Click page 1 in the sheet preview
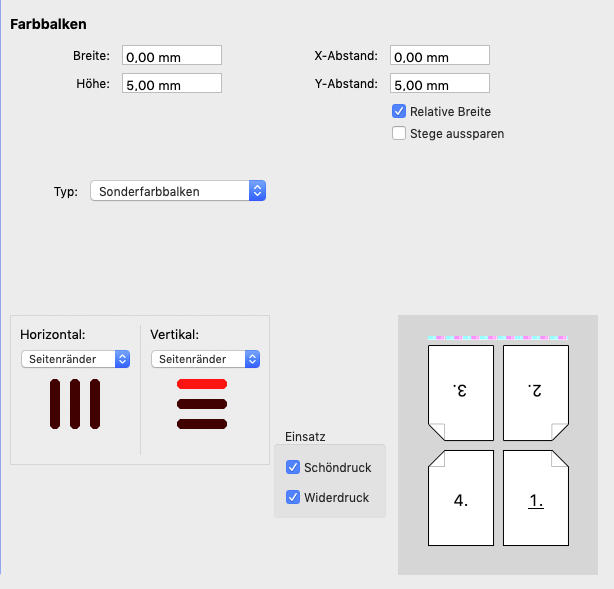 (x=536, y=498)
